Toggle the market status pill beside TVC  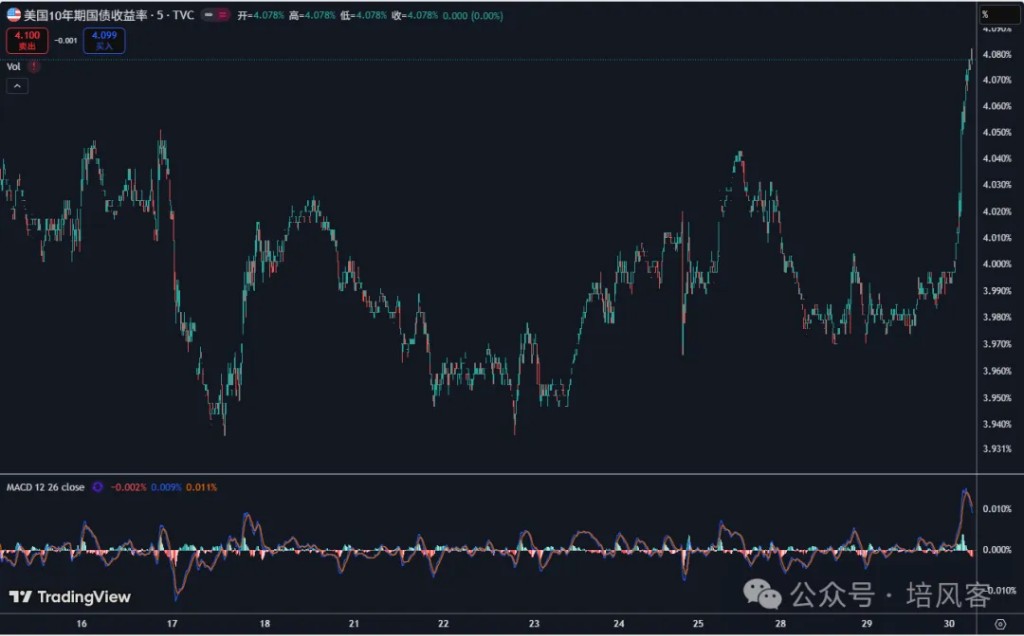point(215,14)
